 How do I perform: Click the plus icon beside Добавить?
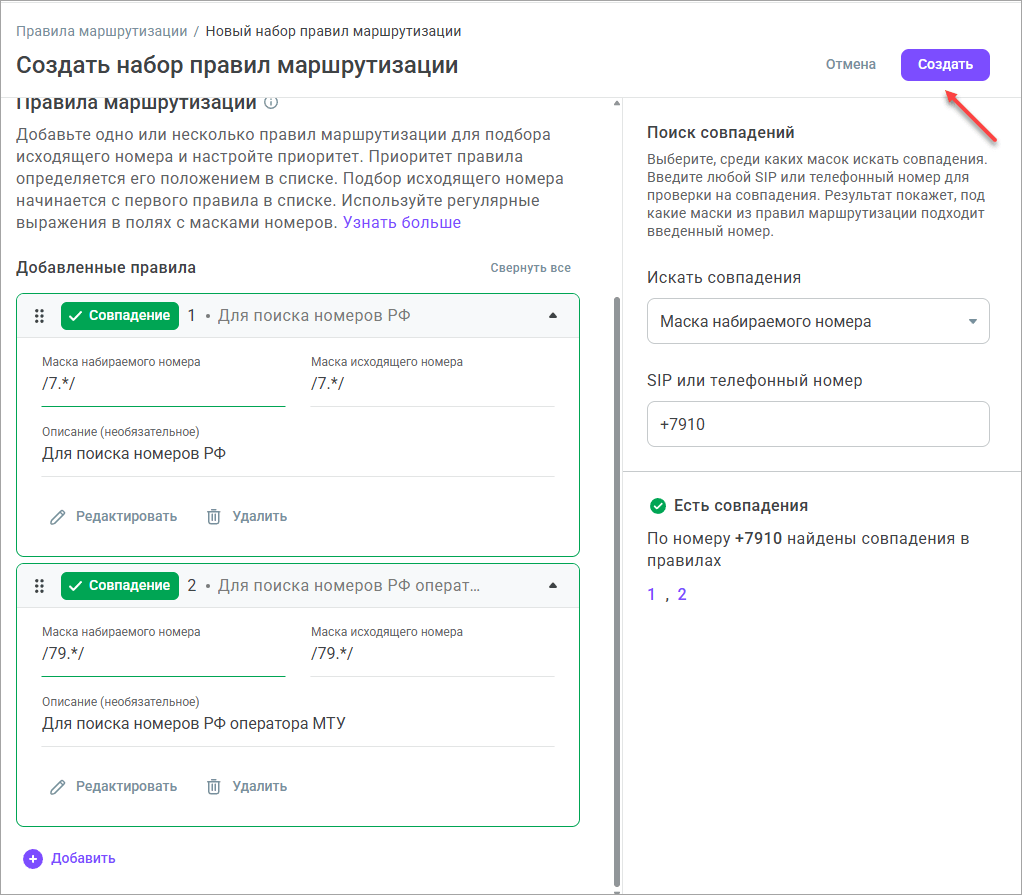coord(33,858)
